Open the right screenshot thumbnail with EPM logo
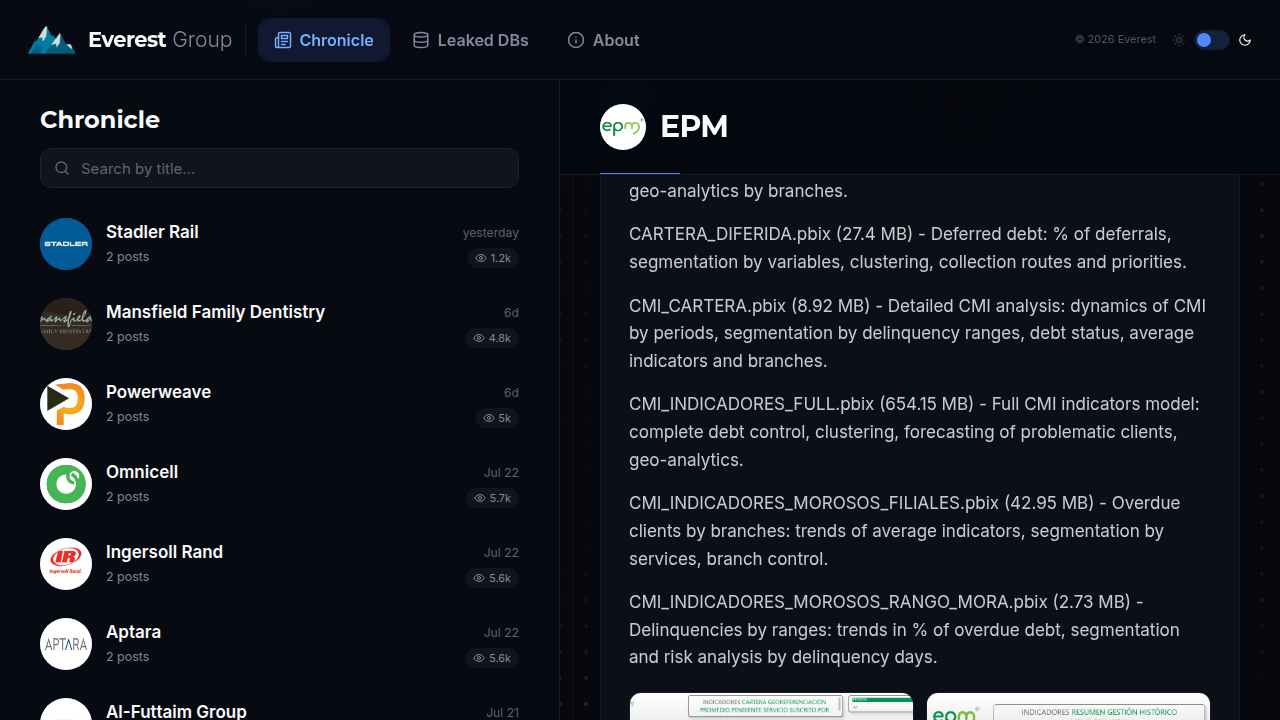The height and width of the screenshot is (720, 1280). pyautogui.click(x=1068, y=706)
